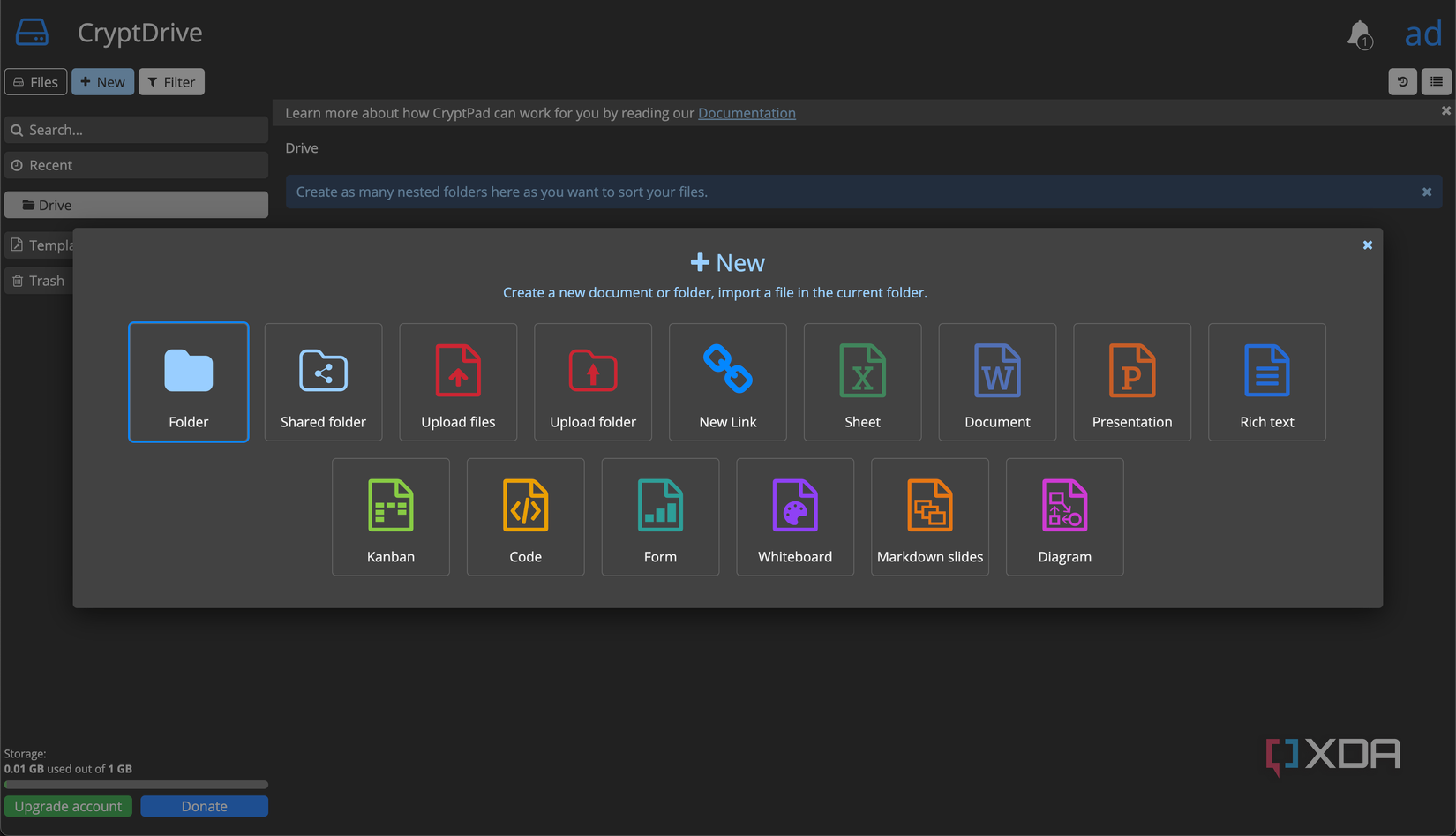Choose the Rich text document type

point(1266,381)
